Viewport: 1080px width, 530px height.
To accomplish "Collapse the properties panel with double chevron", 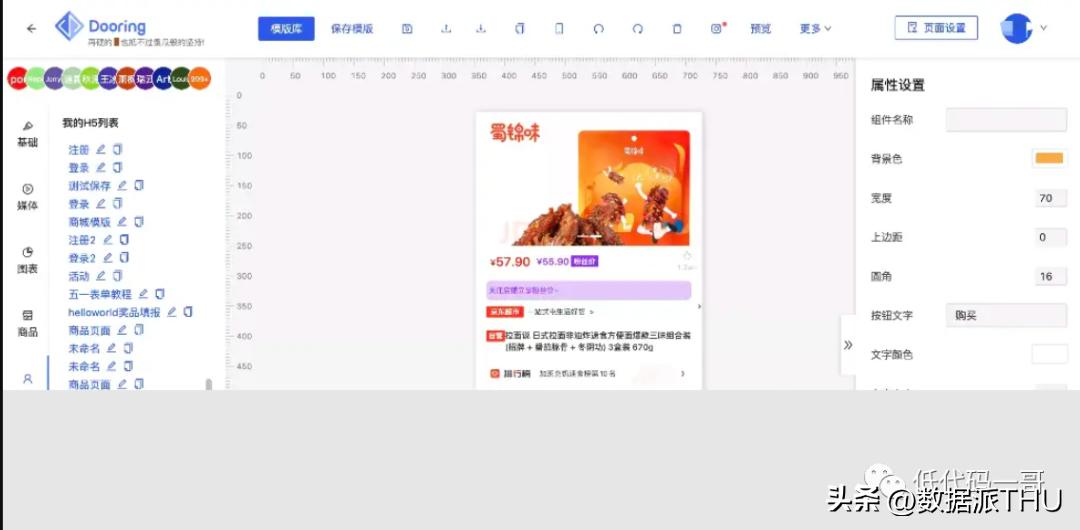I will (x=848, y=345).
